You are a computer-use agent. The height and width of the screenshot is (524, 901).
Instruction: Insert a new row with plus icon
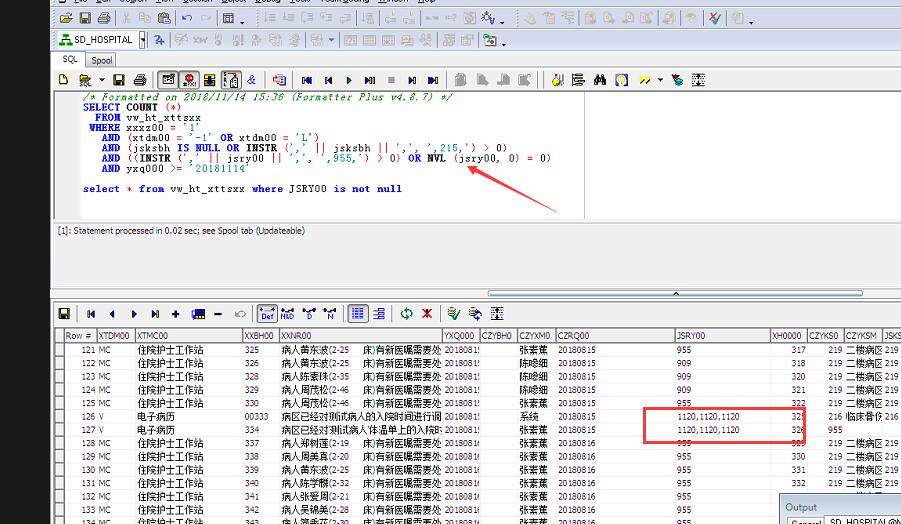[x=175, y=314]
